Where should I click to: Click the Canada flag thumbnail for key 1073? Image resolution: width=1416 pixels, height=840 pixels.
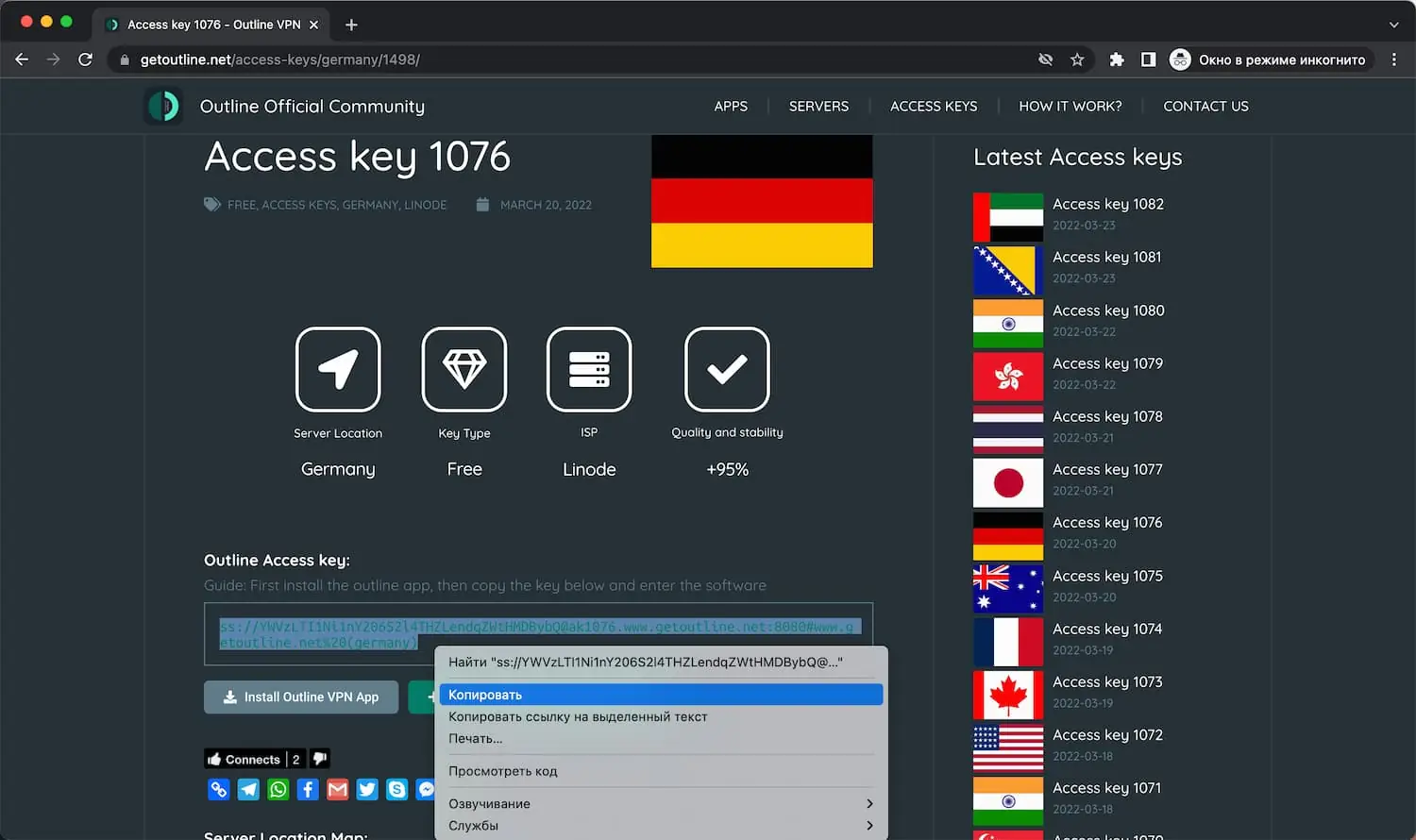pos(1008,695)
